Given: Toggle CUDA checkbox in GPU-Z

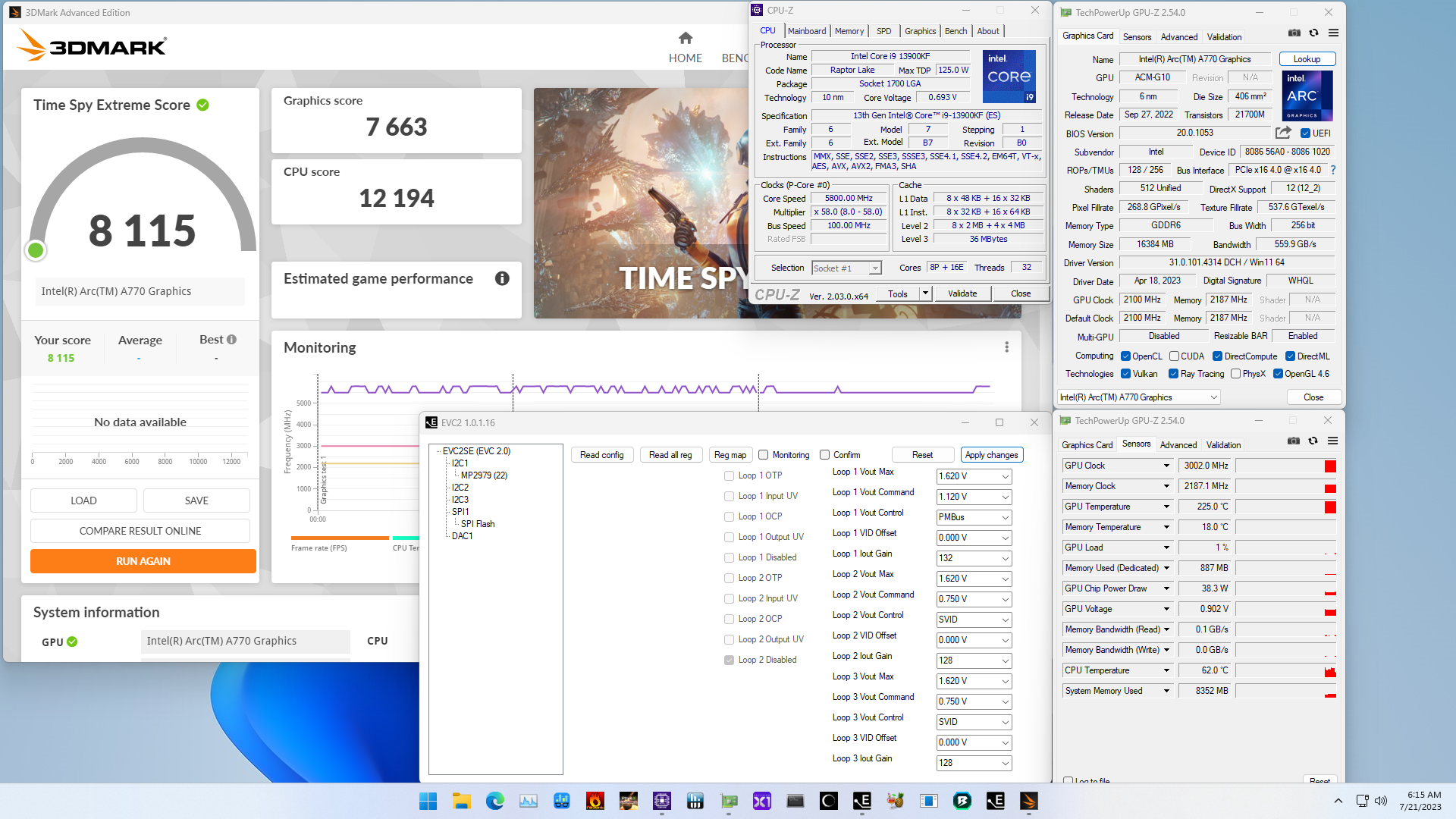Looking at the screenshot, I should click(x=1174, y=356).
